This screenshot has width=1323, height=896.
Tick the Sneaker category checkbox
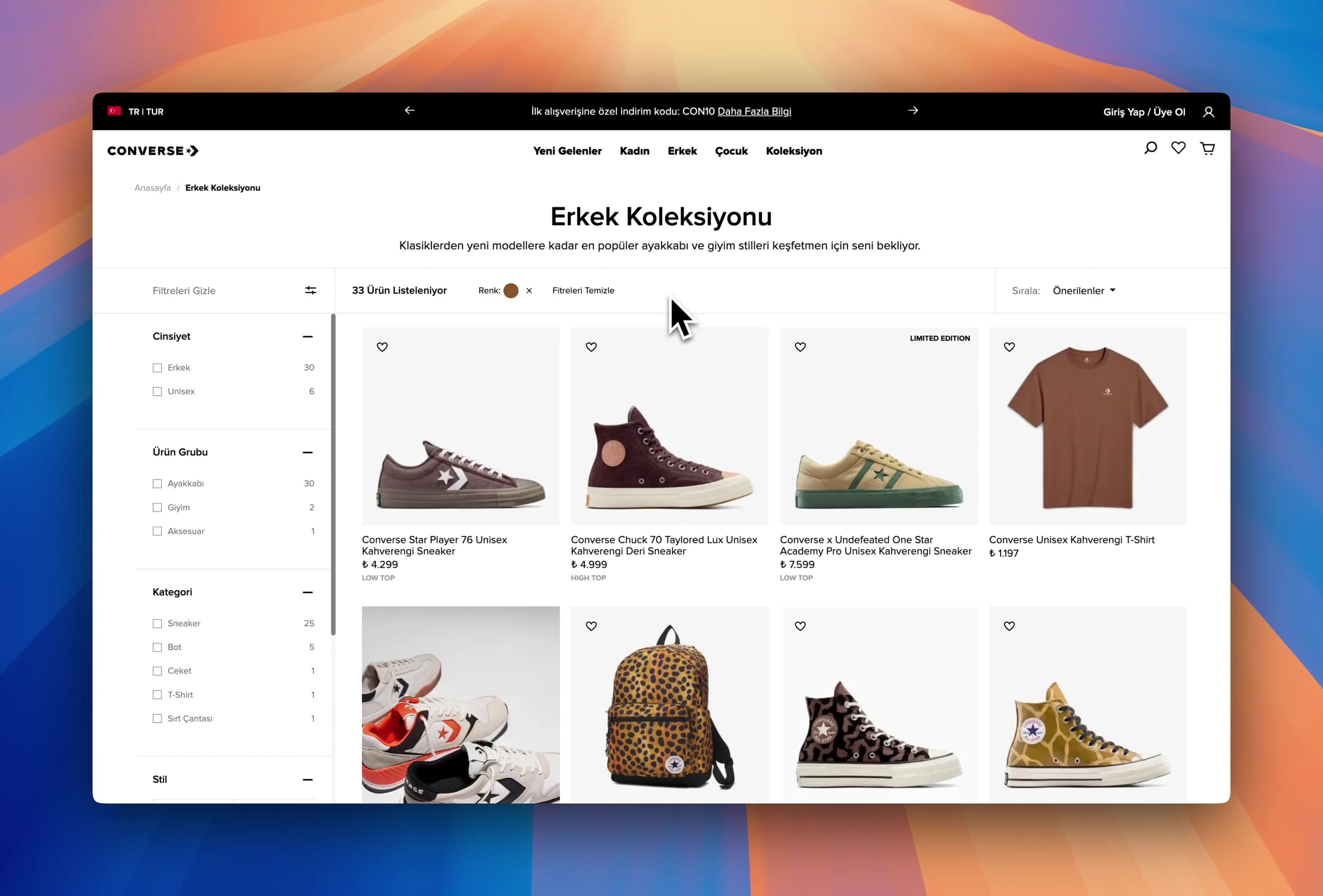click(157, 623)
